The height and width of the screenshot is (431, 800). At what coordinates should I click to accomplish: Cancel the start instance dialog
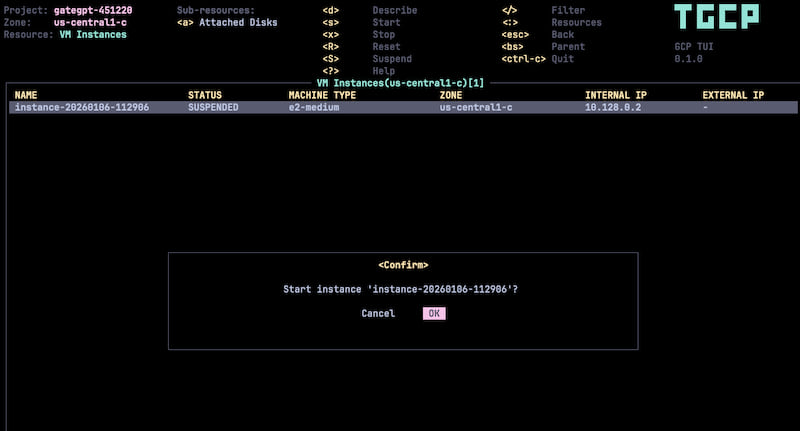point(378,313)
